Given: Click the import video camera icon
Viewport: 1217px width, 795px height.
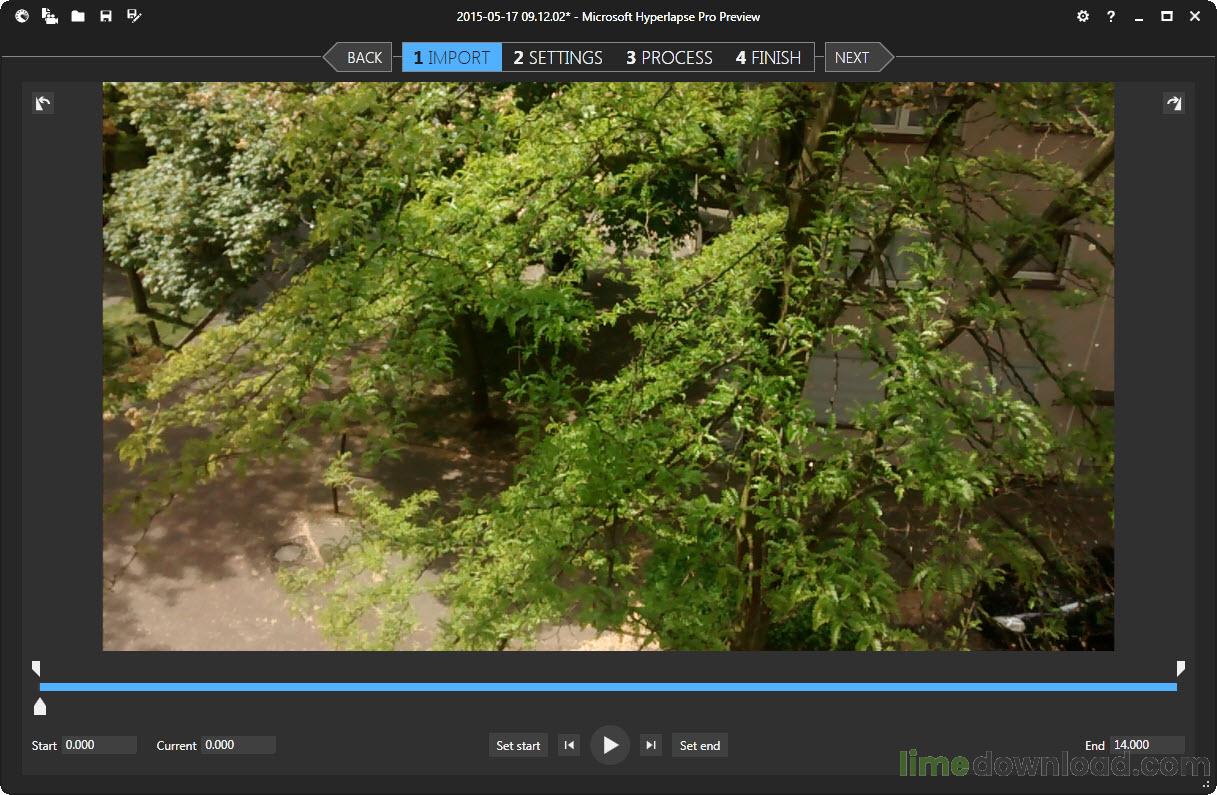Looking at the screenshot, I should (49, 16).
